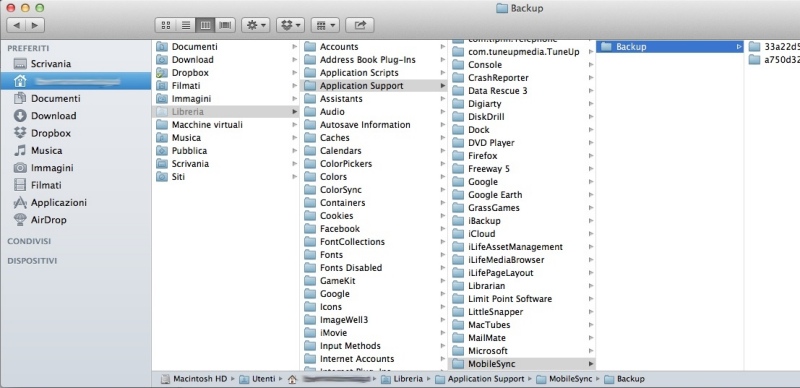Select the Accounts folder
This screenshot has width=800, height=388.
click(x=374, y=46)
